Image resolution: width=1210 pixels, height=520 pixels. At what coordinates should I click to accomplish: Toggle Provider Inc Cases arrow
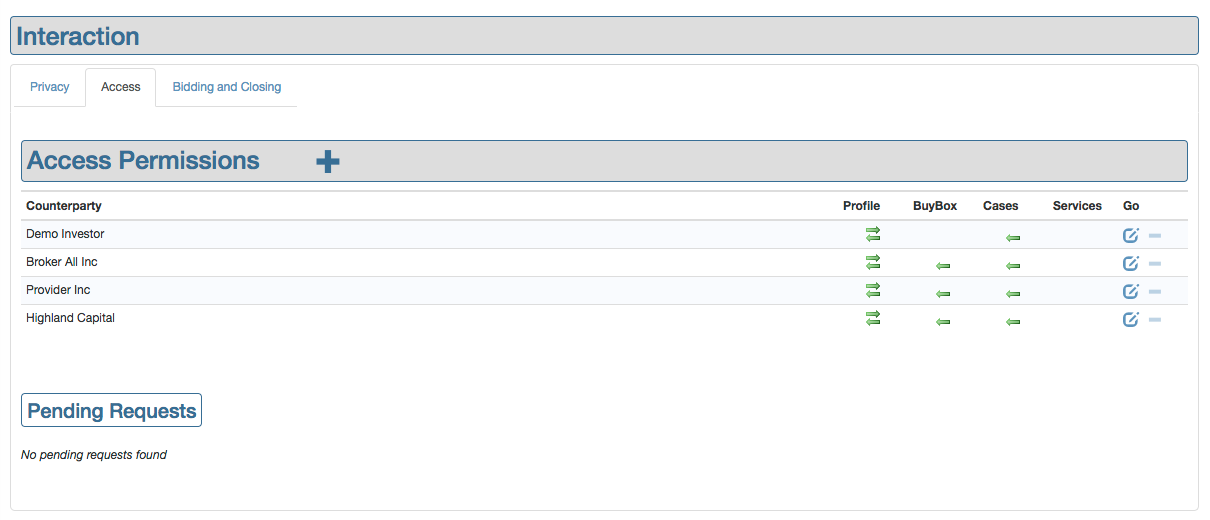point(1013,294)
